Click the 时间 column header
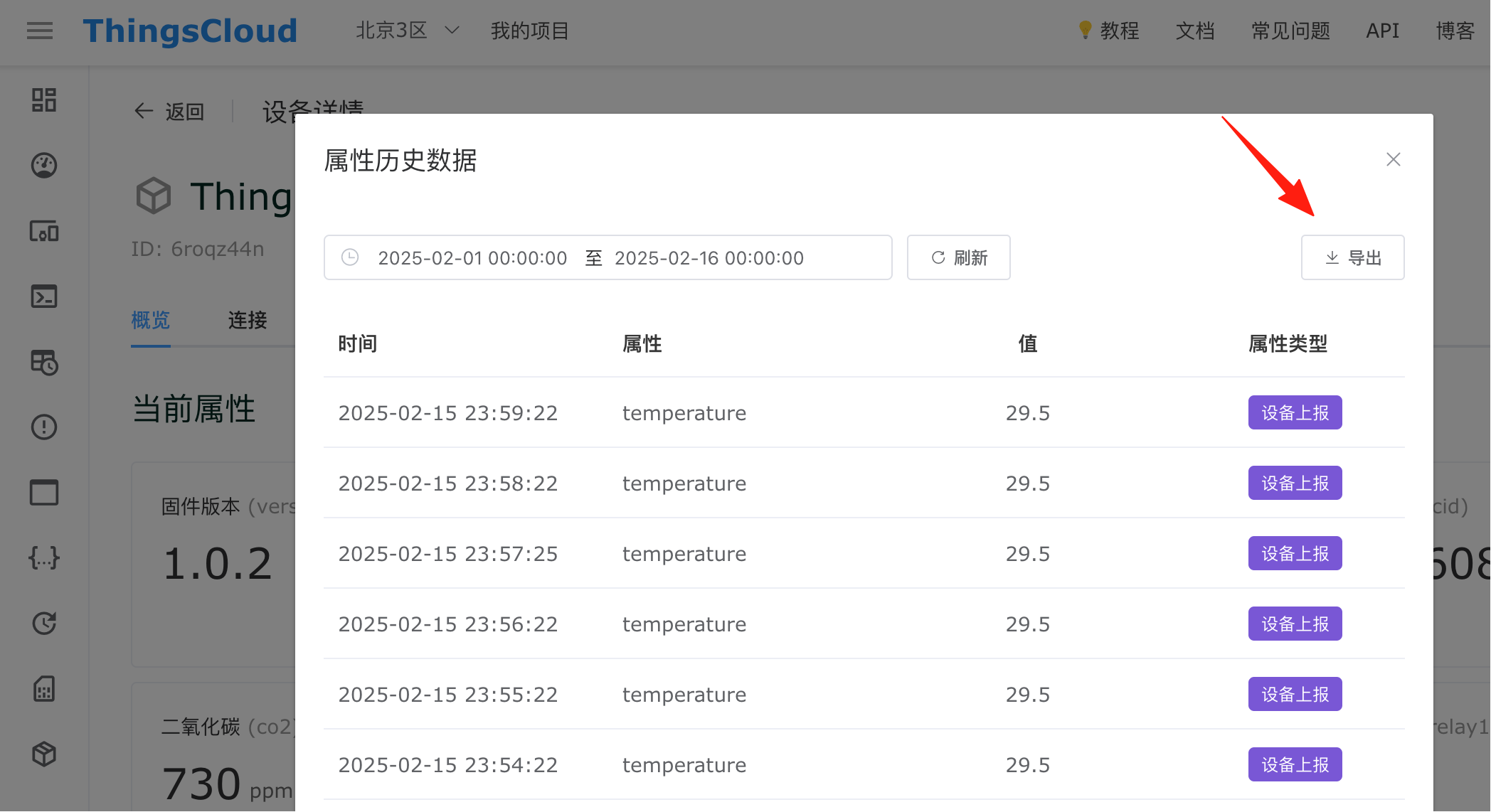Viewport: 1491px width, 812px height. tap(358, 343)
